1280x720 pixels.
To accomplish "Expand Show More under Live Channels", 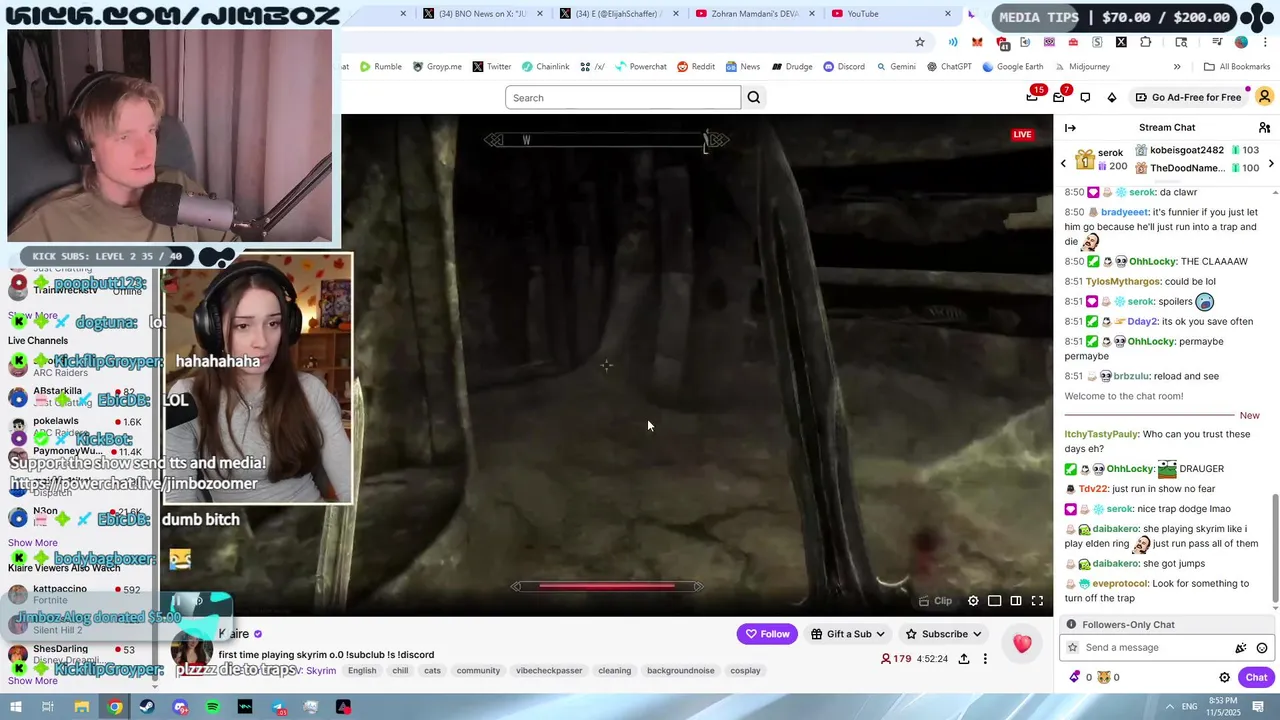I will [x=33, y=543].
